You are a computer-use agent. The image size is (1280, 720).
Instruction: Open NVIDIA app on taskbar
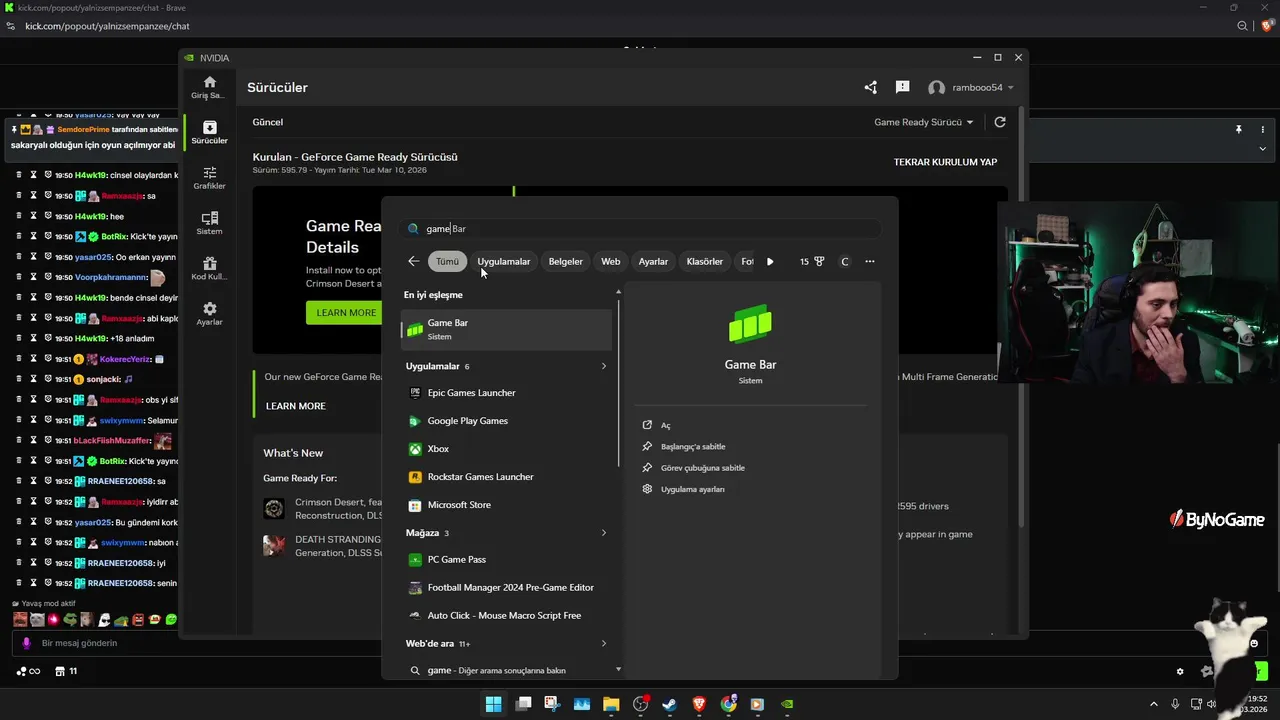click(x=788, y=704)
